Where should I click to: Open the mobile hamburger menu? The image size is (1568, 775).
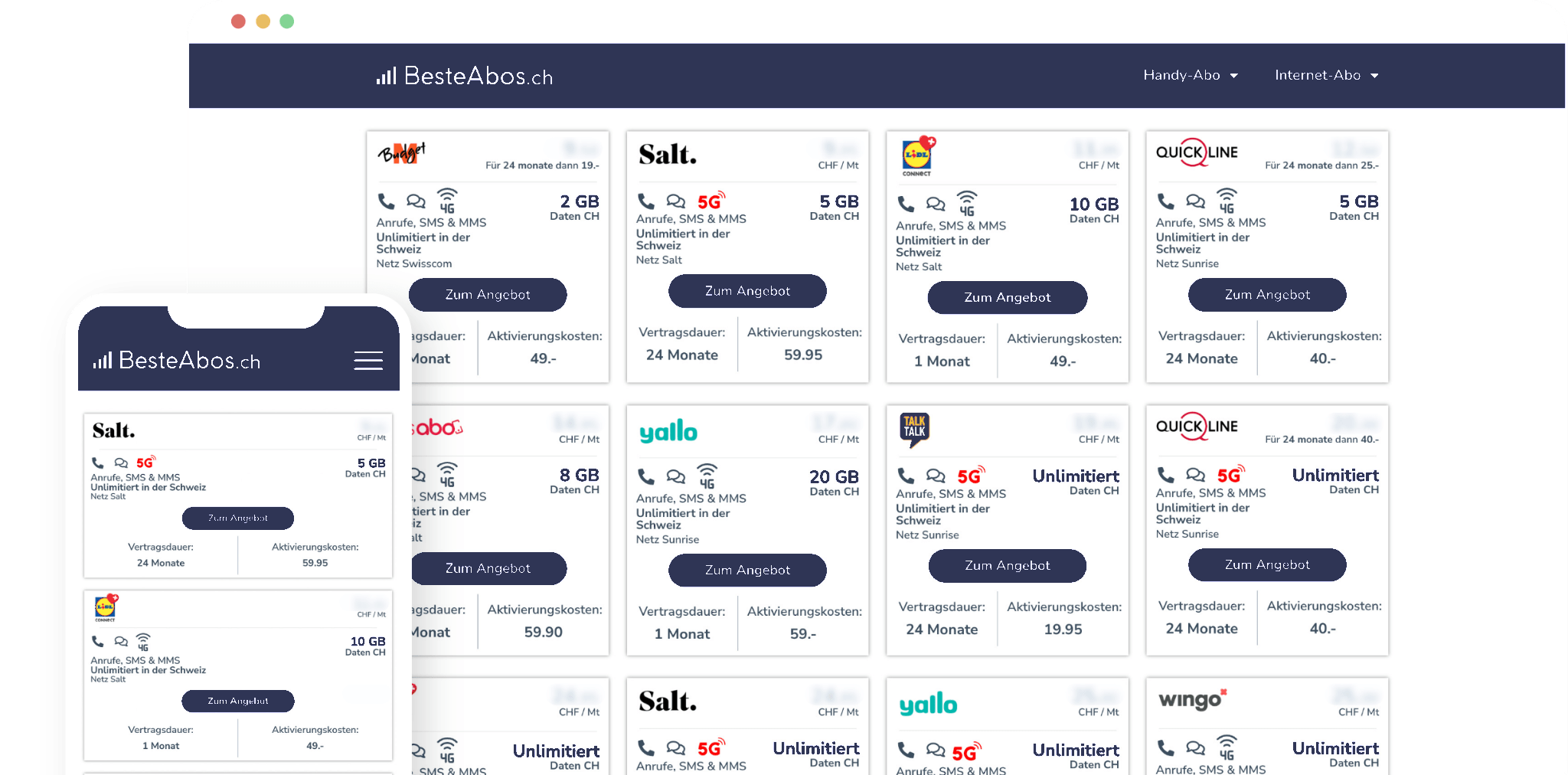click(x=368, y=361)
